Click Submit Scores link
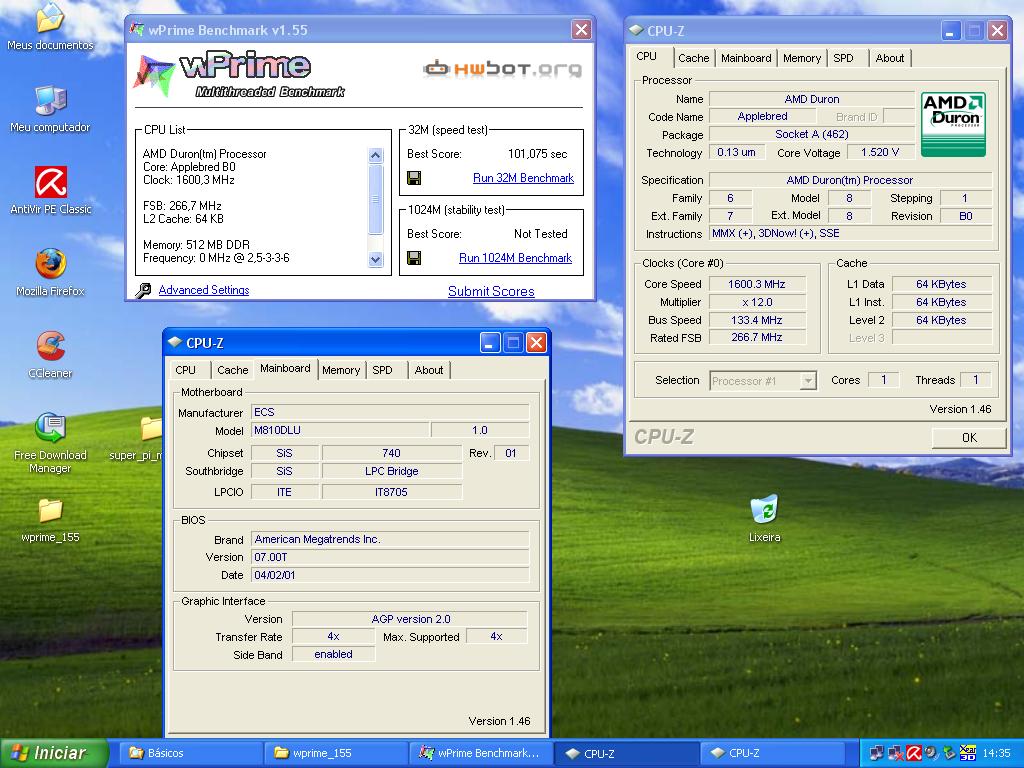The width and height of the screenshot is (1024, 768). click(x=491, y=291)
